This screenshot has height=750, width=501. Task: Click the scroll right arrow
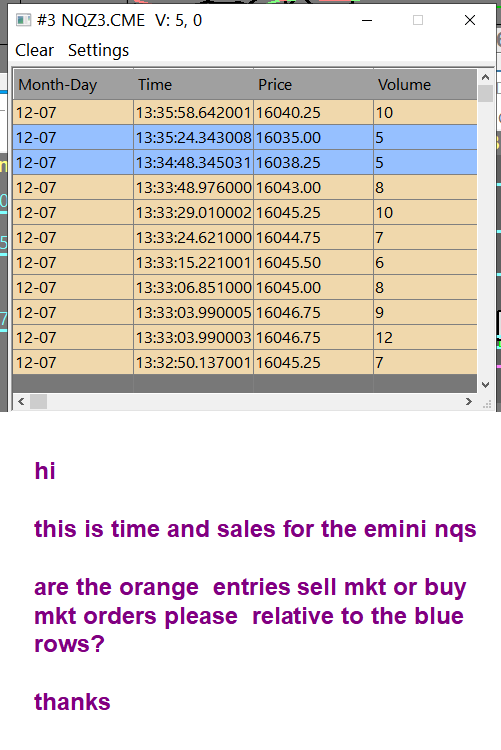(469, 401)
